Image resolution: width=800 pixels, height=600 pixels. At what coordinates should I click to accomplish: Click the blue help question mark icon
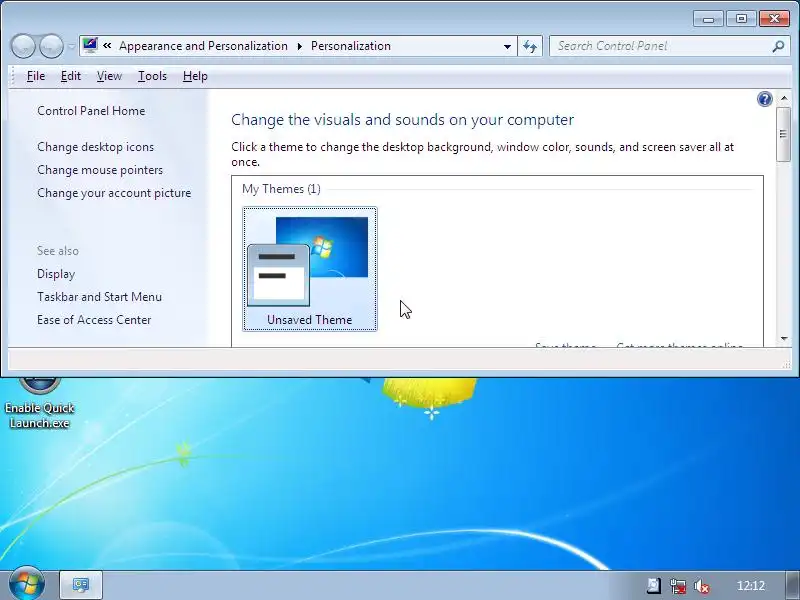[764, 99]
